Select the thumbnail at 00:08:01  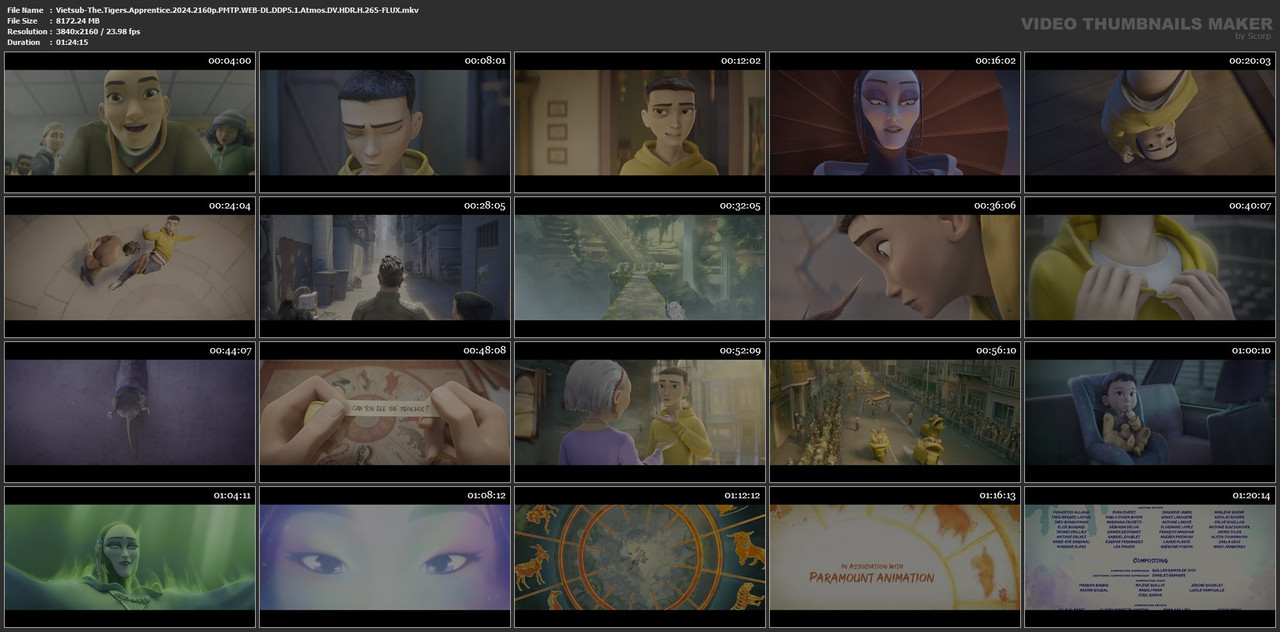click(385, 122)
